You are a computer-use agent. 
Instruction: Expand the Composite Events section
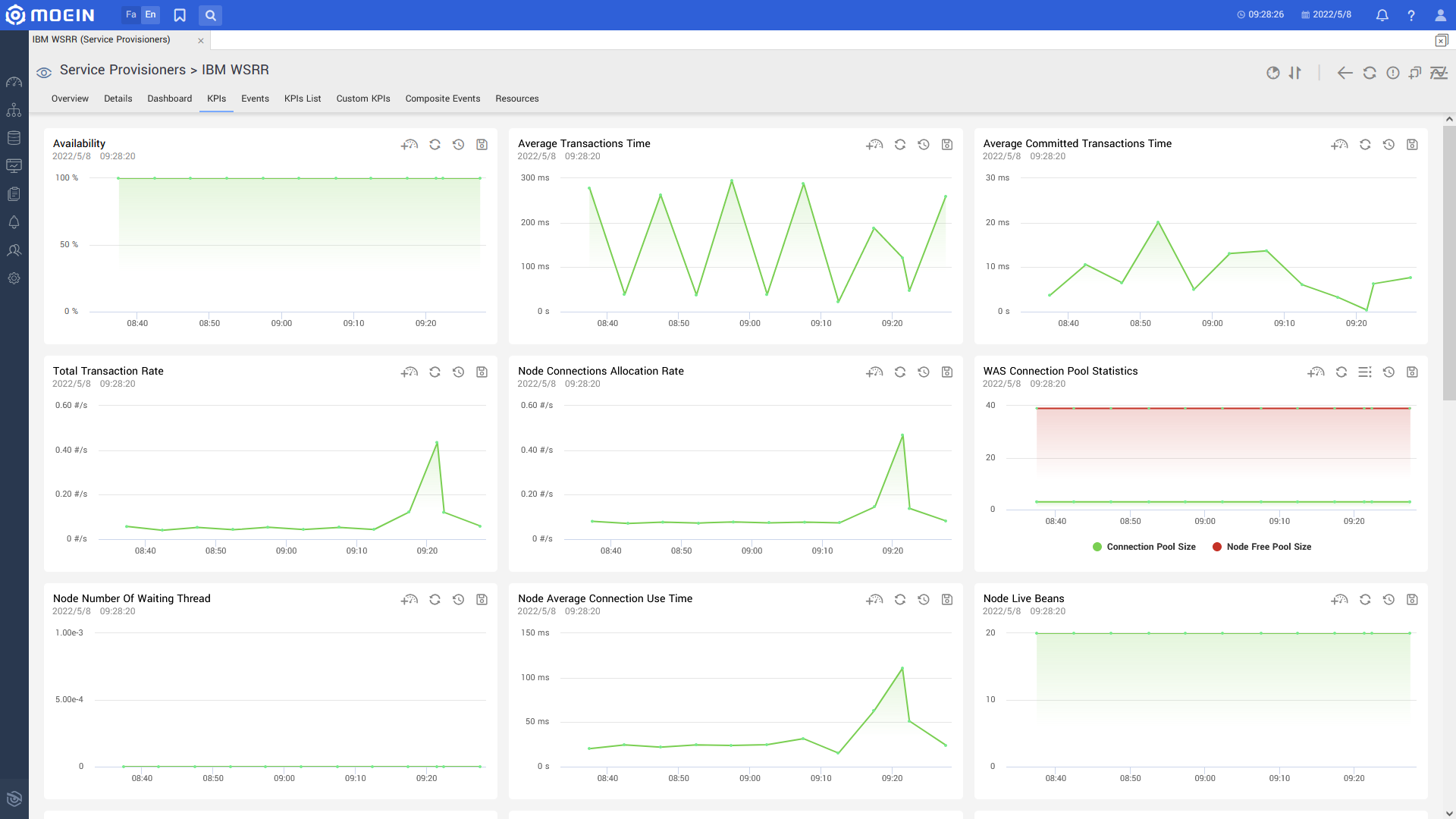point(442,98)
